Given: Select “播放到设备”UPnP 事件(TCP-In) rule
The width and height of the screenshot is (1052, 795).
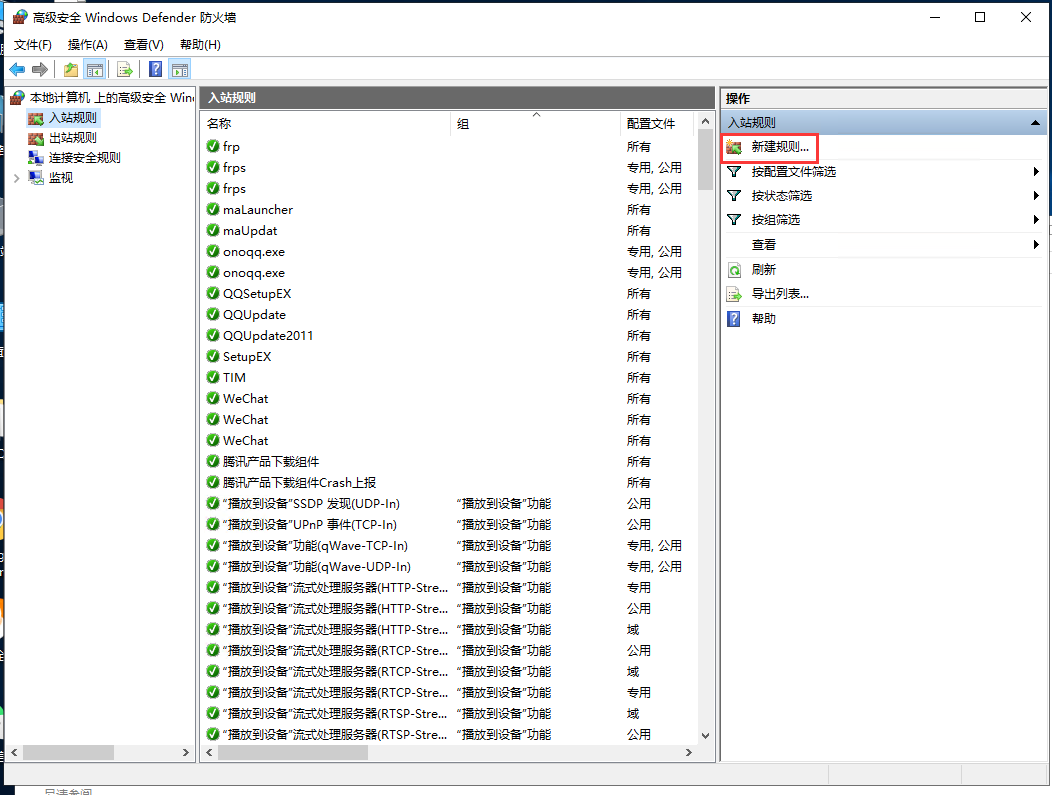Looking at the screenshot, I should [x=448, y=525].
